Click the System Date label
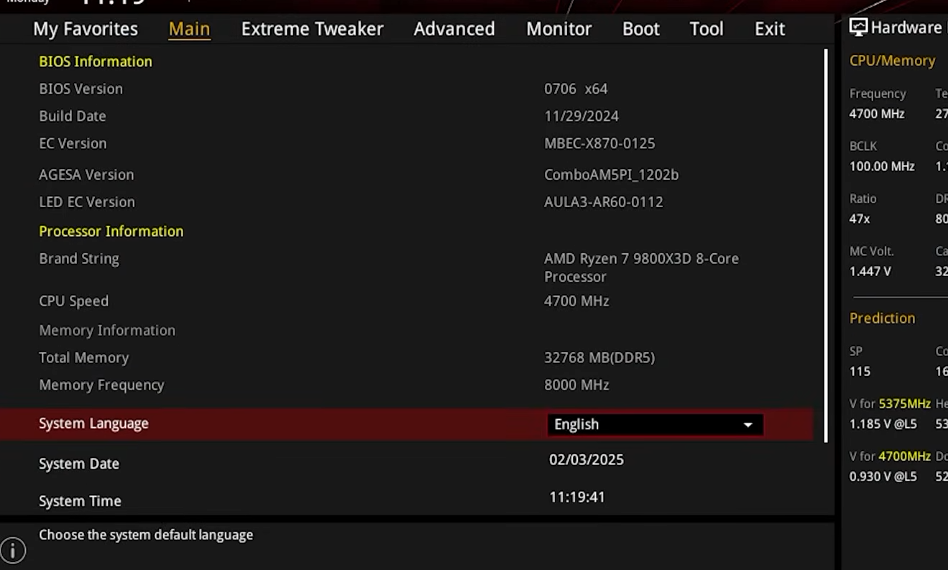The width and height of the screenshot is (948, 570). pos(79,464)
